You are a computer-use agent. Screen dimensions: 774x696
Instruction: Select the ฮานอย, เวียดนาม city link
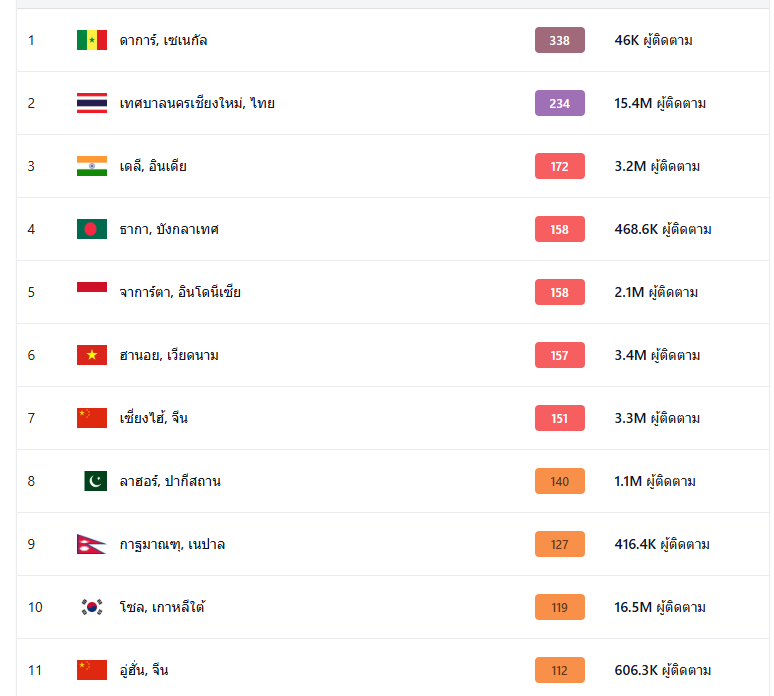pyautogui.click(x=168, y=355)
